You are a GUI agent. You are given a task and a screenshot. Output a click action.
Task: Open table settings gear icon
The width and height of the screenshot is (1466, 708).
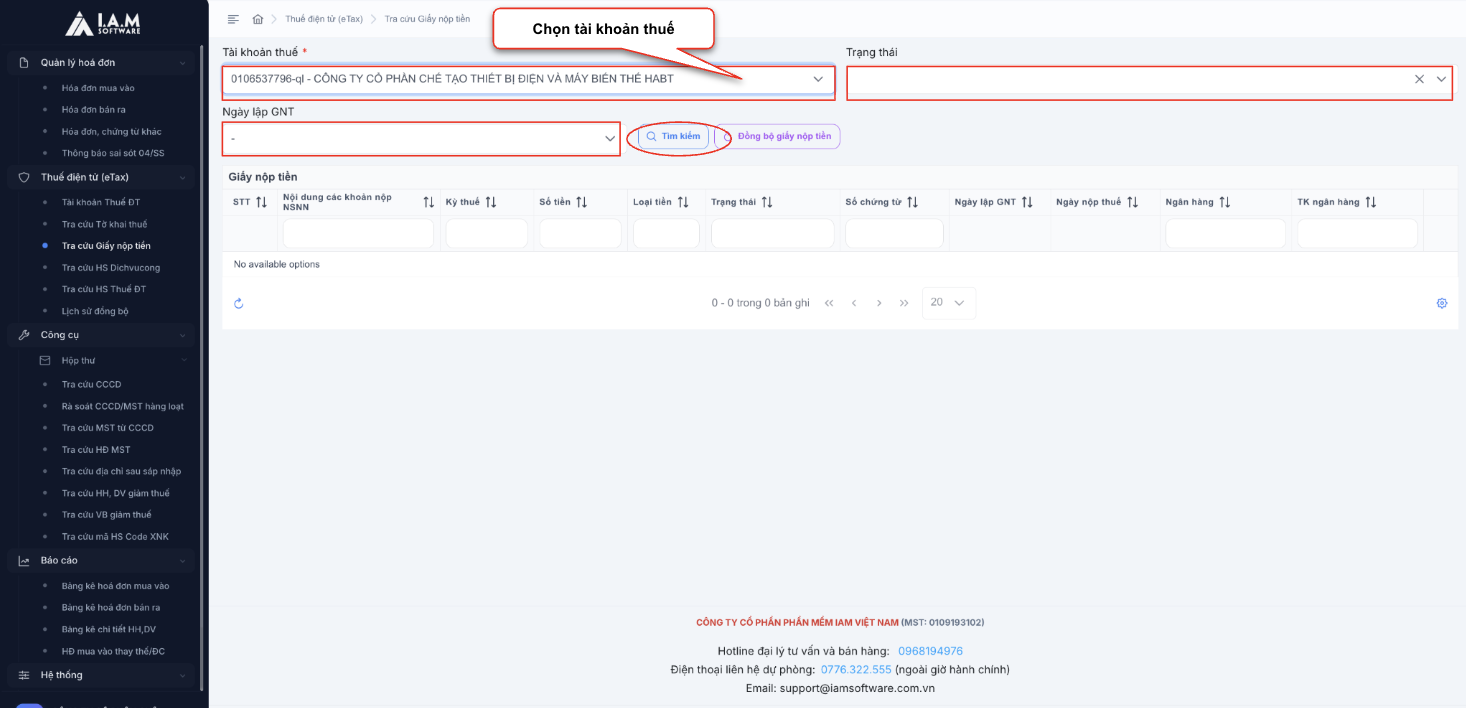(x=1441, y=304)
